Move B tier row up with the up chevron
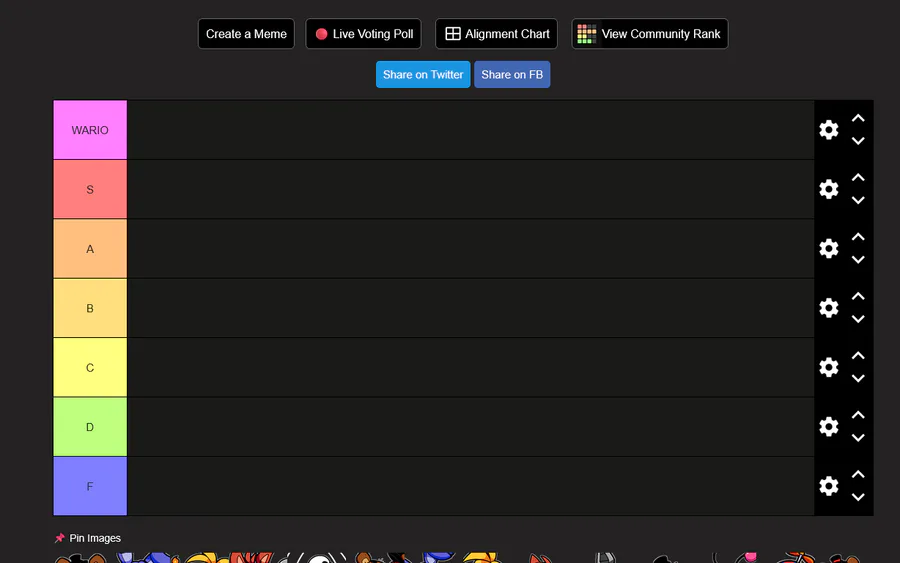Viewport: 900px width, 563px height. pos(858,296)
